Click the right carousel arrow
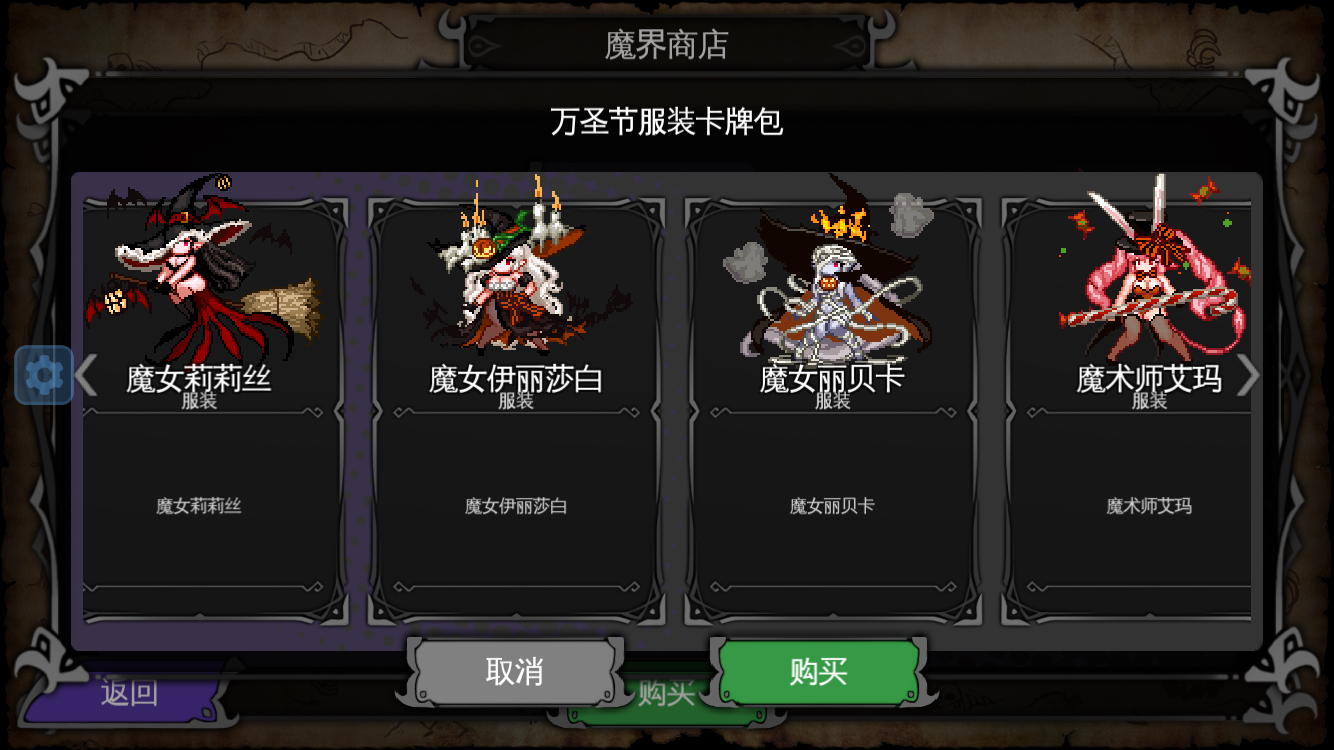Screen dimensions: 1334x750 [x=1248, y=375]
